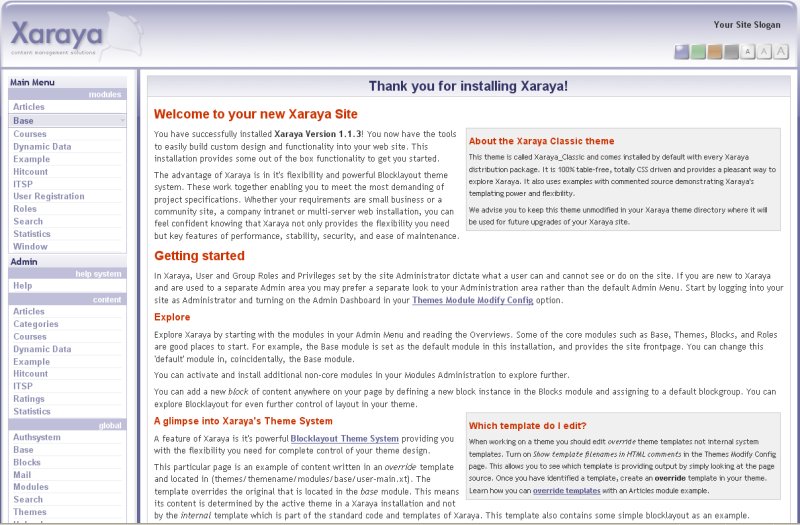The image size is (800, 525).
Task: Click the 'Getting started' heading
Action: (199, 256)
